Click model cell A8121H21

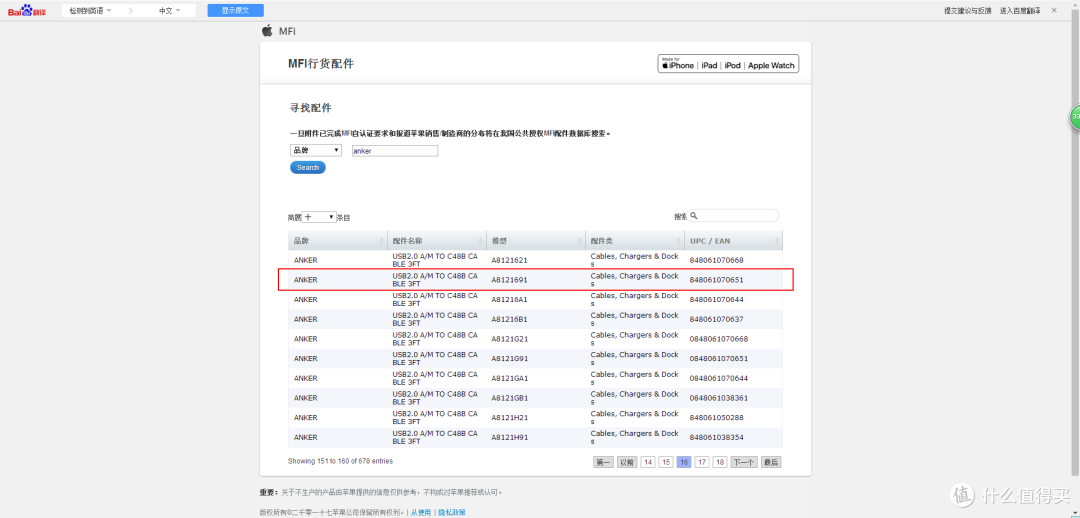pyautogui.click(x=509, y=417)
